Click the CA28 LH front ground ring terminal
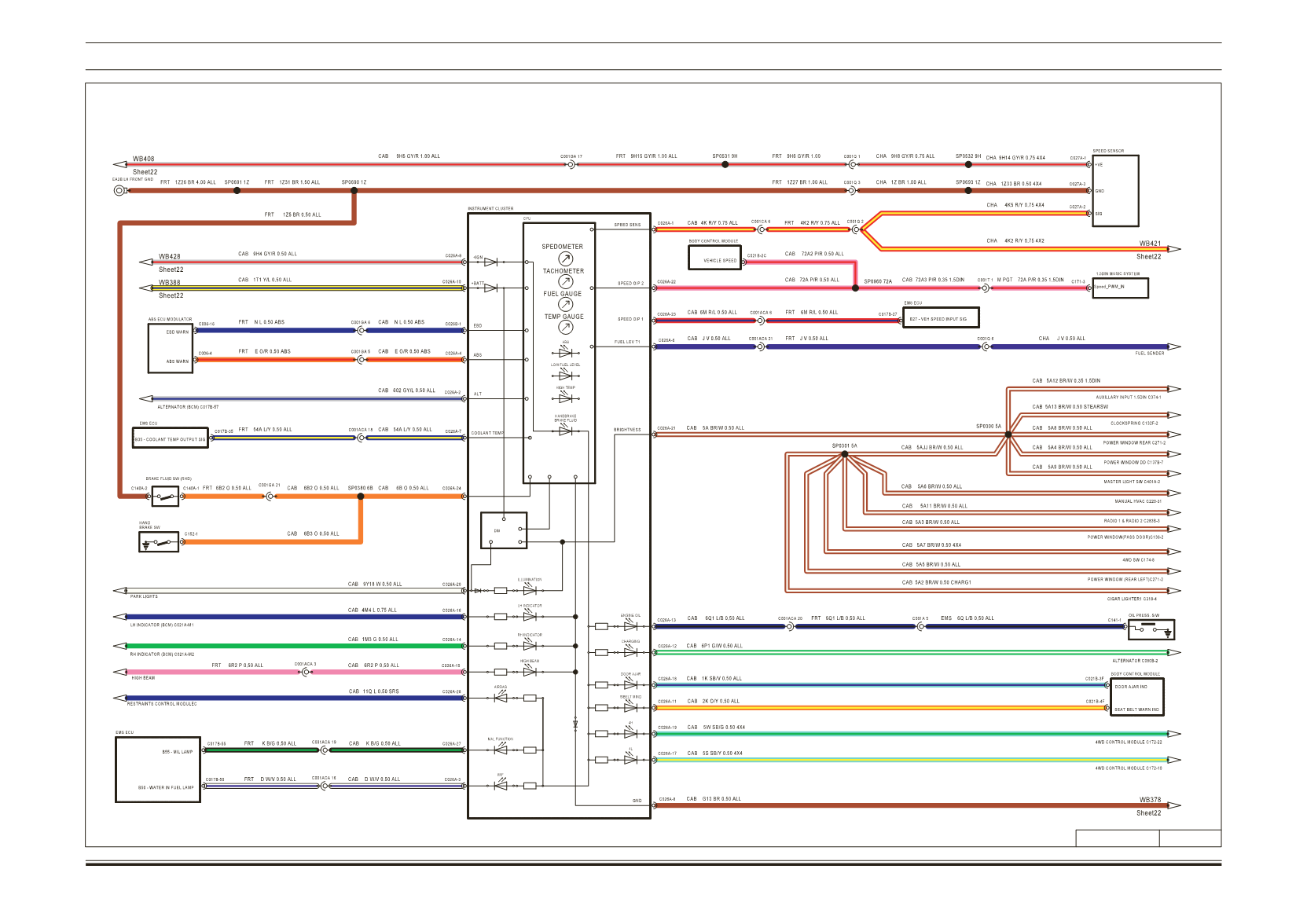The image size is (1307, 924). click(x=119, y=190)
